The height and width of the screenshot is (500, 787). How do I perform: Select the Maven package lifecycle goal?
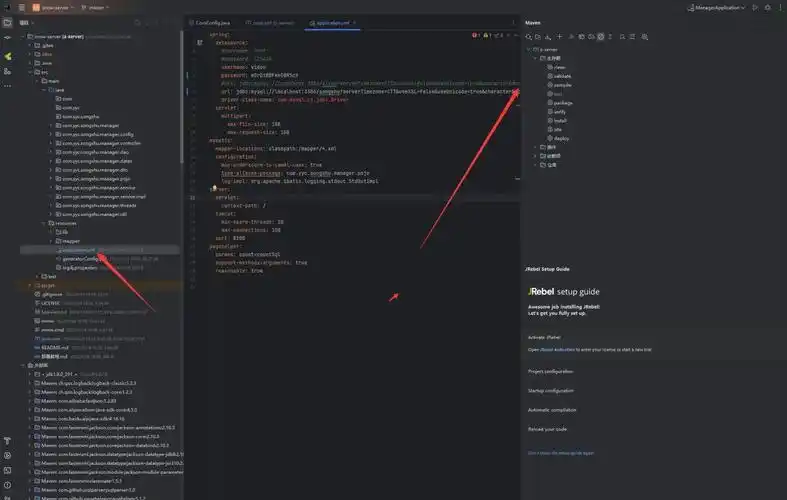pos(562,102)
